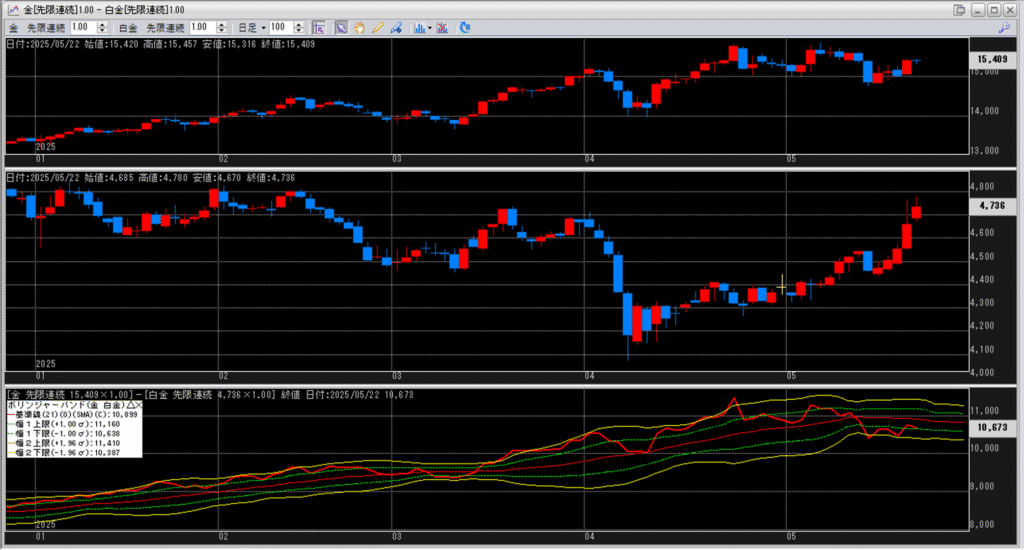Collapse the ボリンジャーバンド legend using triangle
Viewport: 1024px width, 550px height.
130,405
